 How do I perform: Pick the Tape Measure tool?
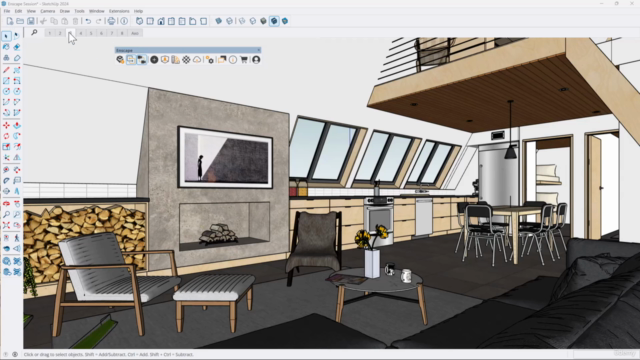[6, 169]
